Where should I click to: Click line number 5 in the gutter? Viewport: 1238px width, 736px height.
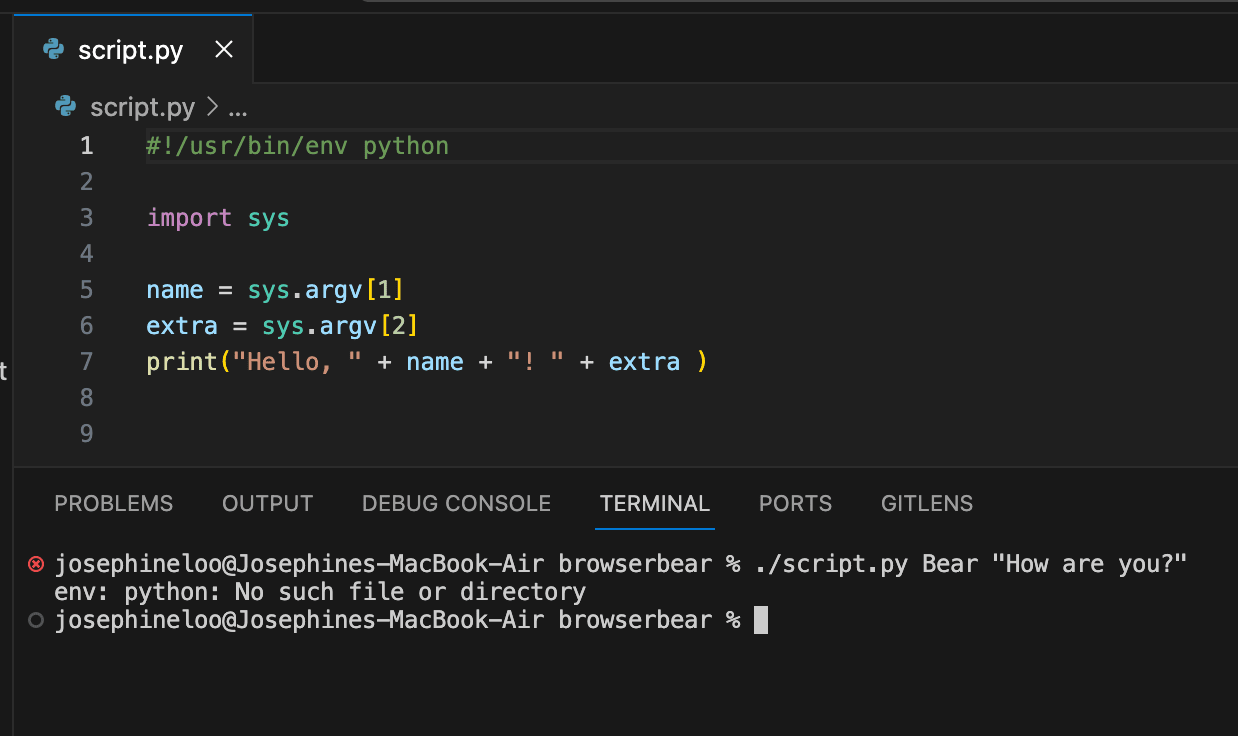pyautogui.click(x=86, y=290)
